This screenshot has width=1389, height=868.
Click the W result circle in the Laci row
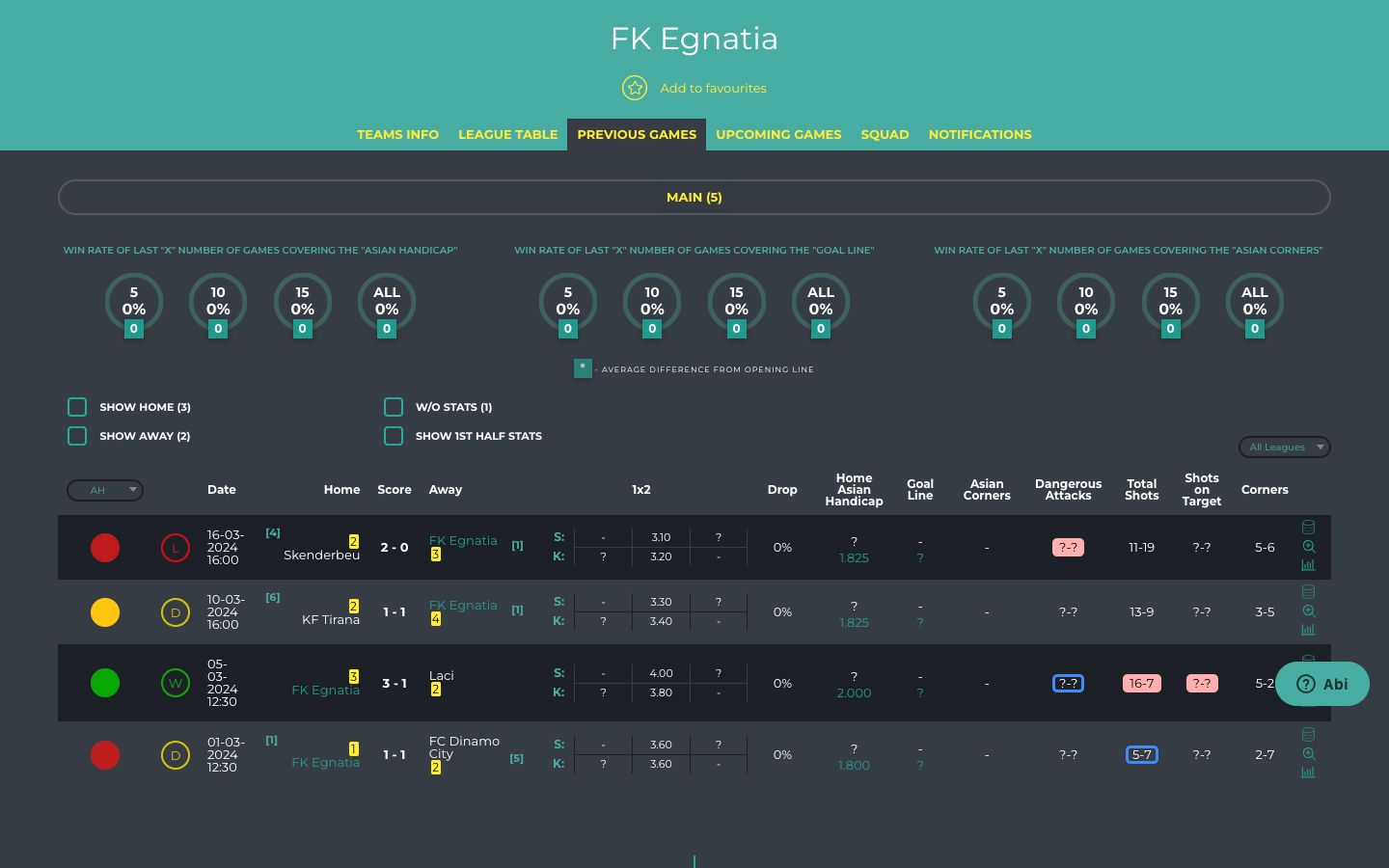(x=176, y=683)
